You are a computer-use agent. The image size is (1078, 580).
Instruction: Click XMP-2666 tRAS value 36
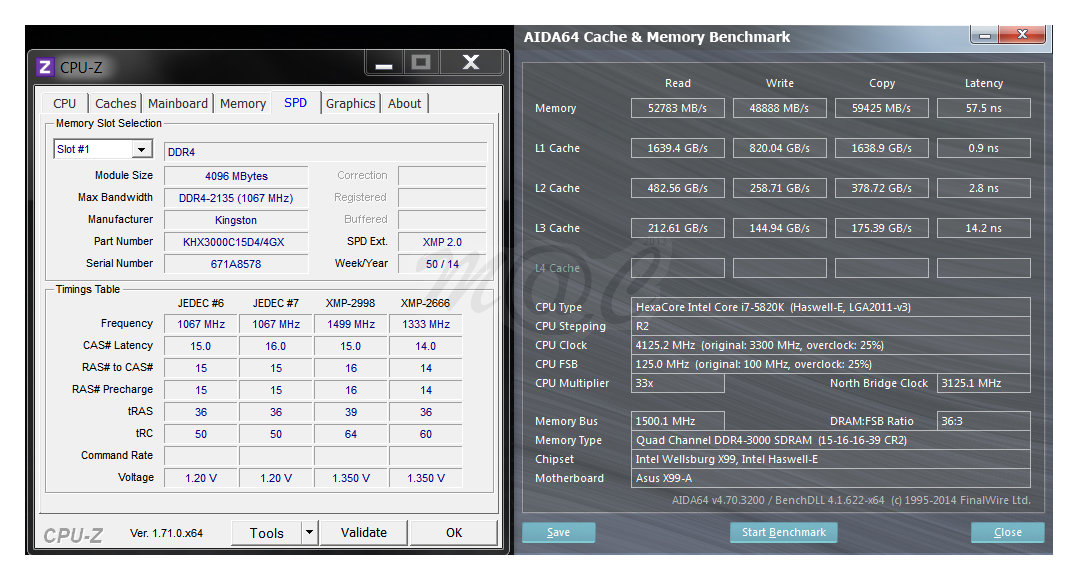tap(426, 412)
